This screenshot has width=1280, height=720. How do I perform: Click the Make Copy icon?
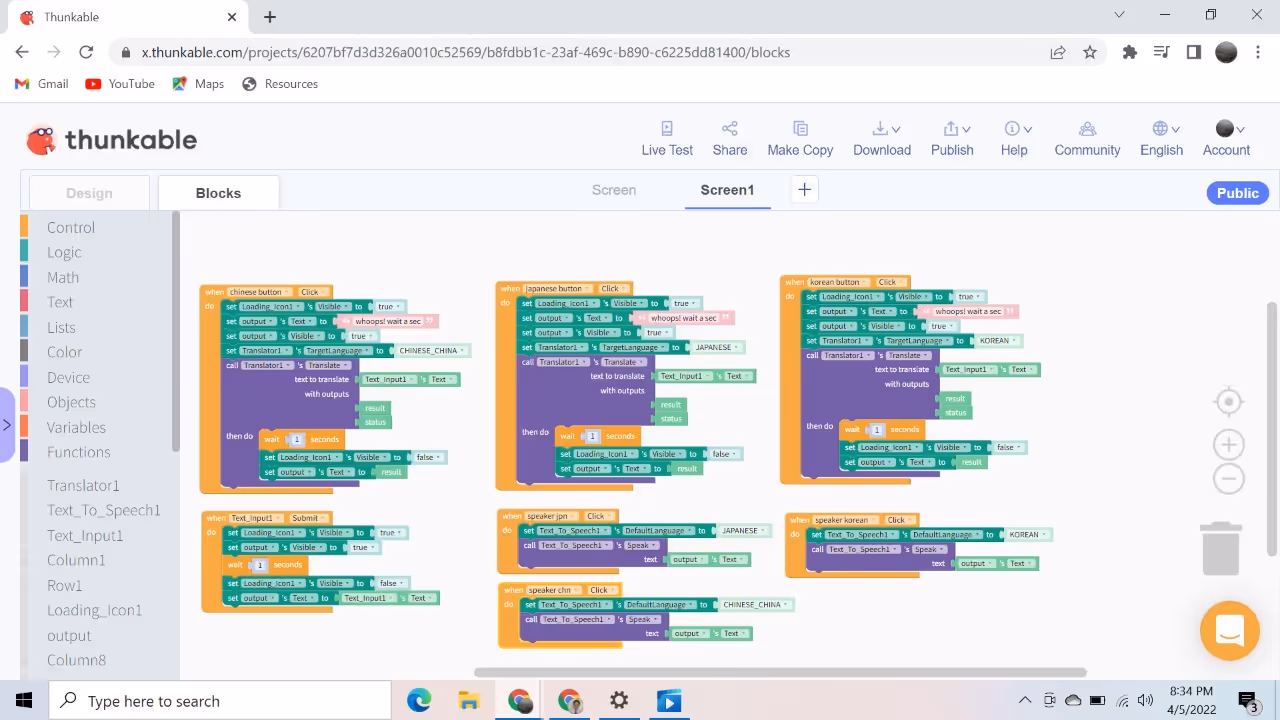click(x=800, y=129)
